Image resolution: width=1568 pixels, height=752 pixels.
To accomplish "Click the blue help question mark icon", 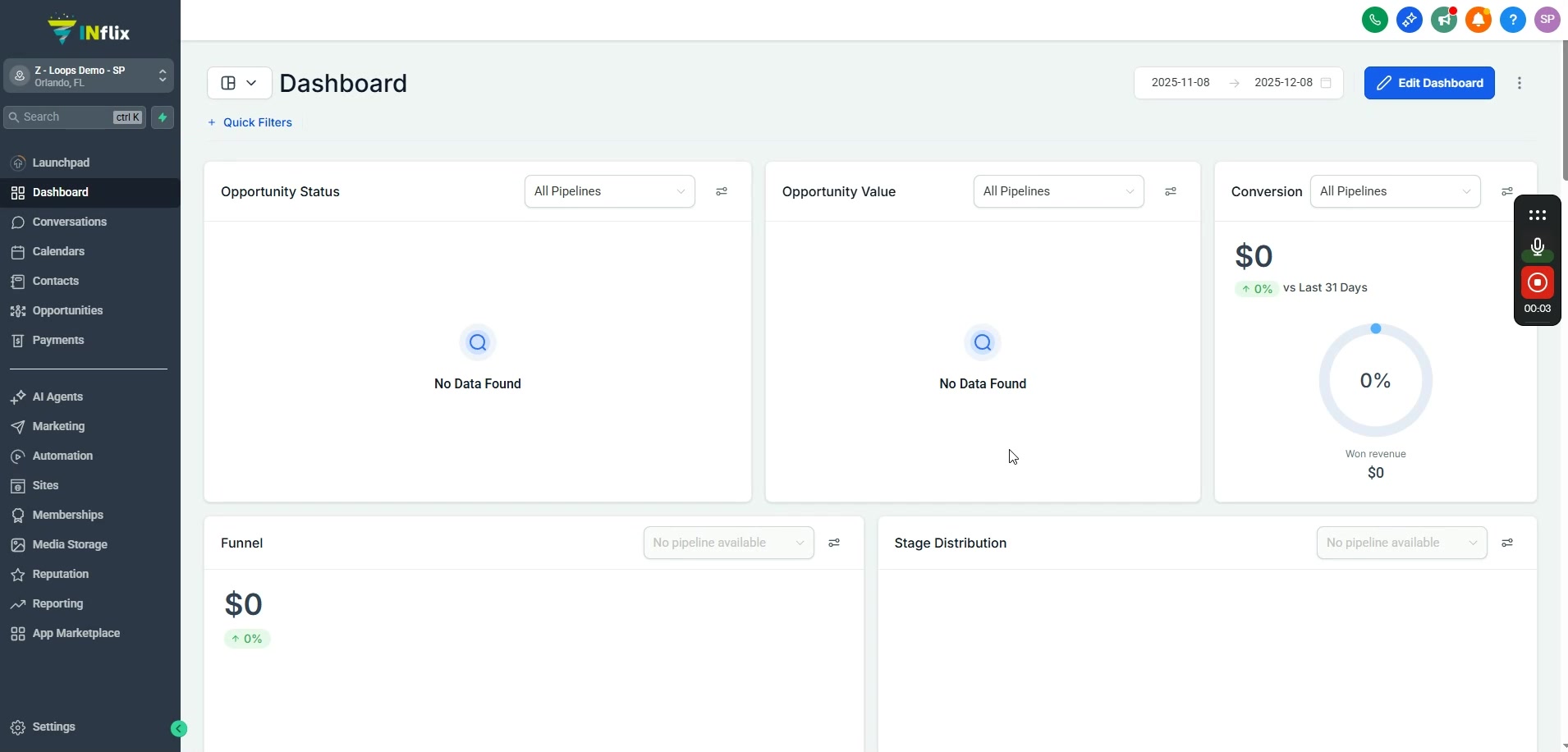I will (x=1513, y=20).
